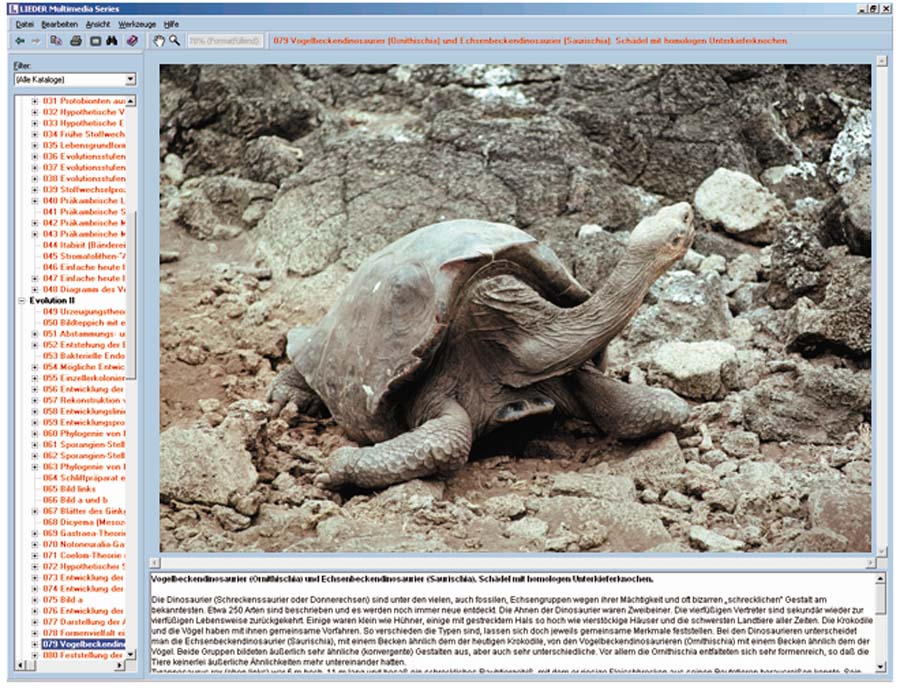Open the Werkzeuge menu
The height and width of the screenshot is (693, 900).
tap(136, 22)
